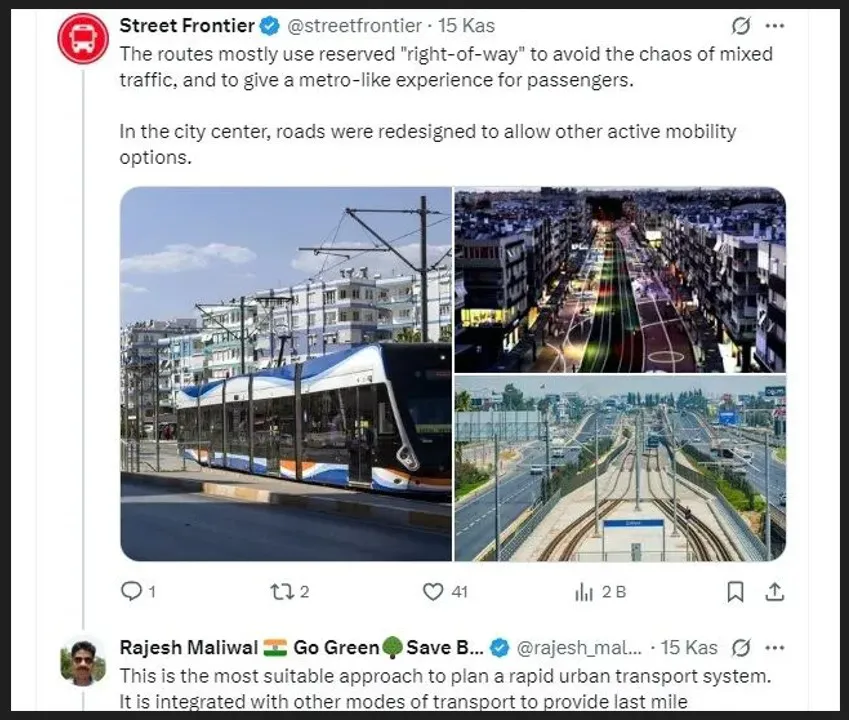
Task: Open Grok icon on Street Frontier tweet
Action: (741, 26)
